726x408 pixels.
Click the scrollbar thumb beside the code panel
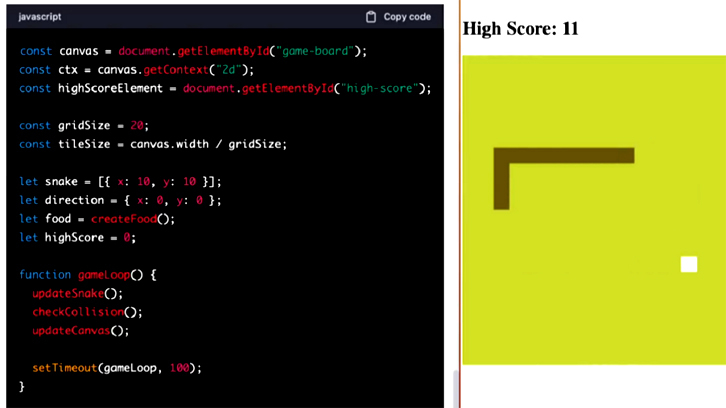[x=456, y=388]
